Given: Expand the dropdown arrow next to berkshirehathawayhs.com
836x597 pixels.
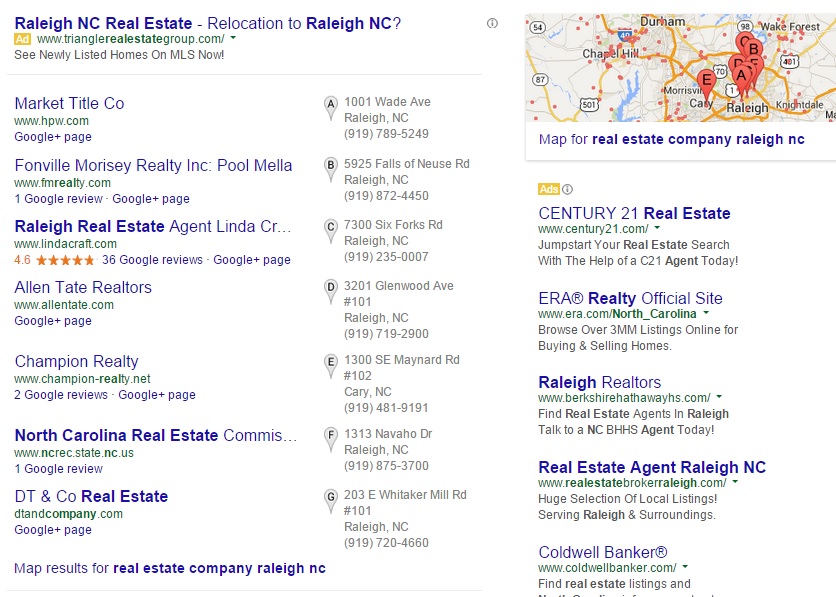Looking at the screenshot, I should tap(719, 397).
